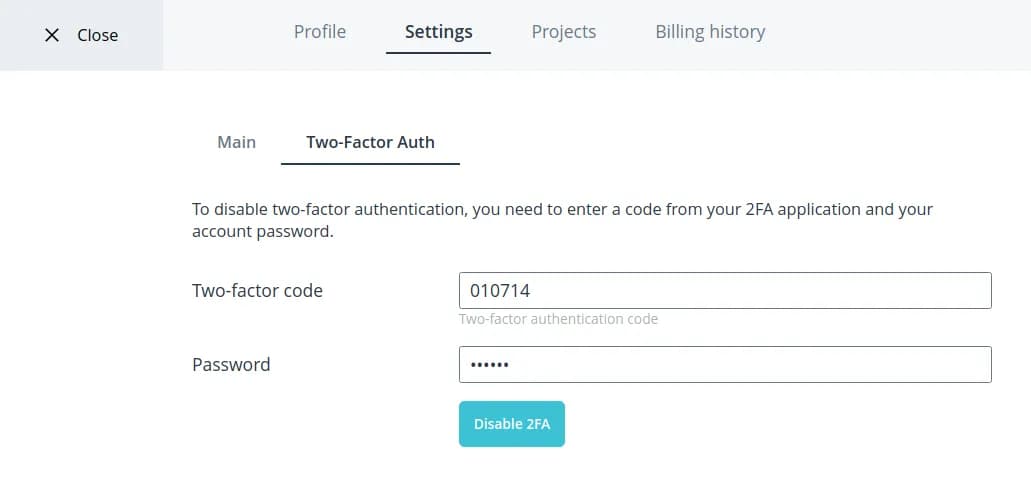1031x495 pixels.
Task: Select the Main settings sub-tab
Action: coord(236,142)
